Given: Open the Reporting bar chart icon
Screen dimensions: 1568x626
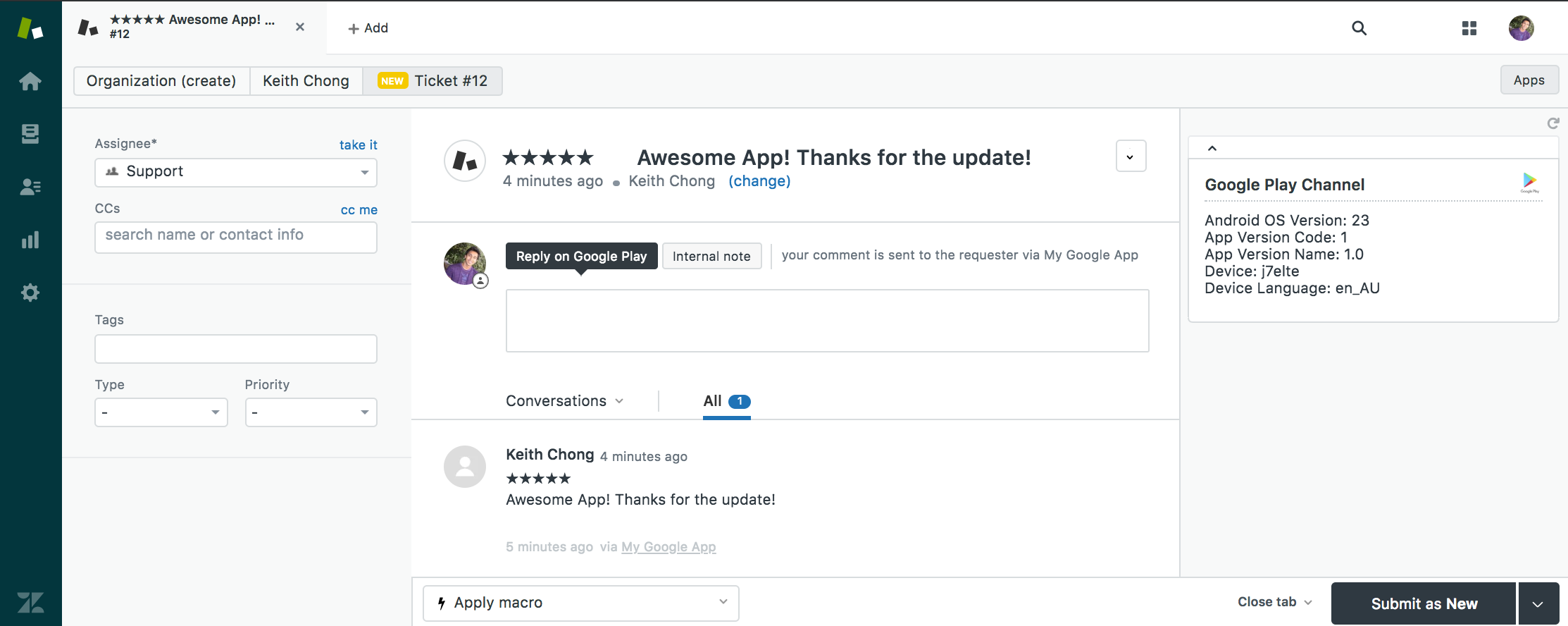Looking at the screenshot, I should (30, 240).
